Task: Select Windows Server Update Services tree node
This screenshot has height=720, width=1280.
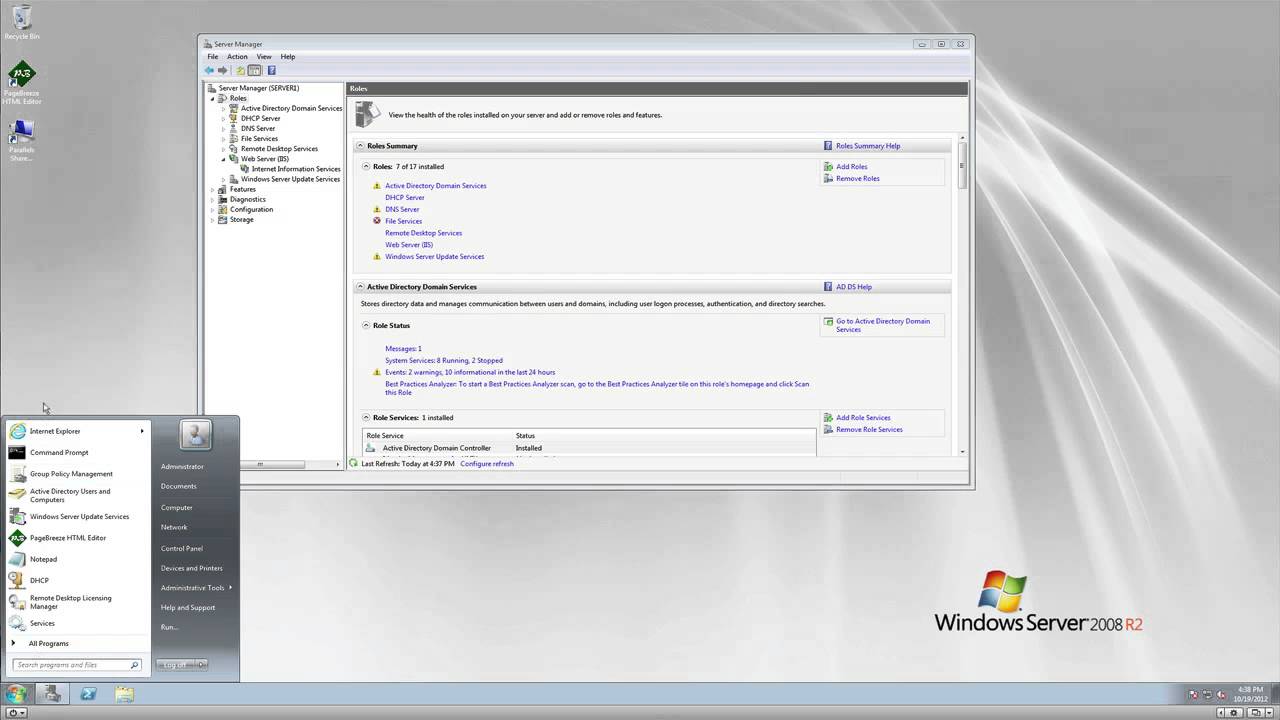Action: (290, 179)
